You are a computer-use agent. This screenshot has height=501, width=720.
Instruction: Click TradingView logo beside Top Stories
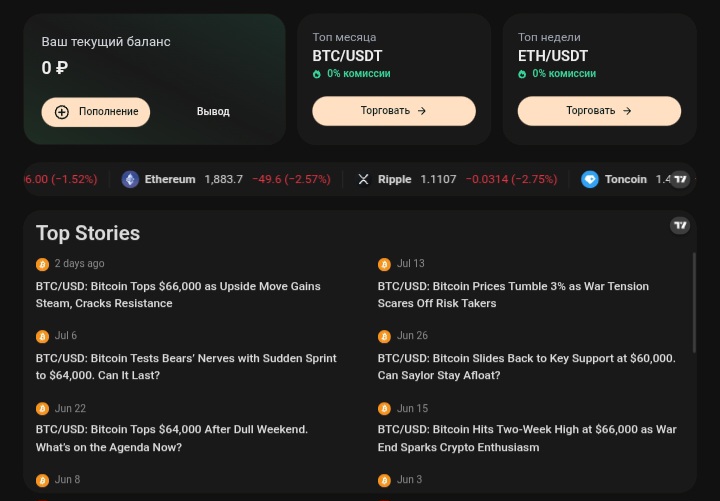pyautogui.click(x=680, y=225)
